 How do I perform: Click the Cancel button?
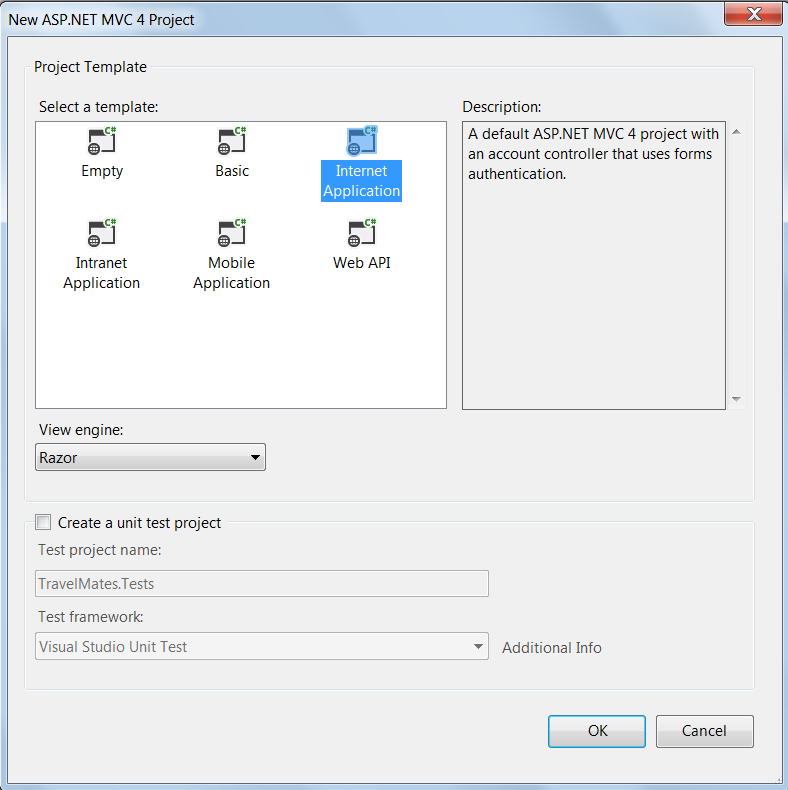pos(704,731)
